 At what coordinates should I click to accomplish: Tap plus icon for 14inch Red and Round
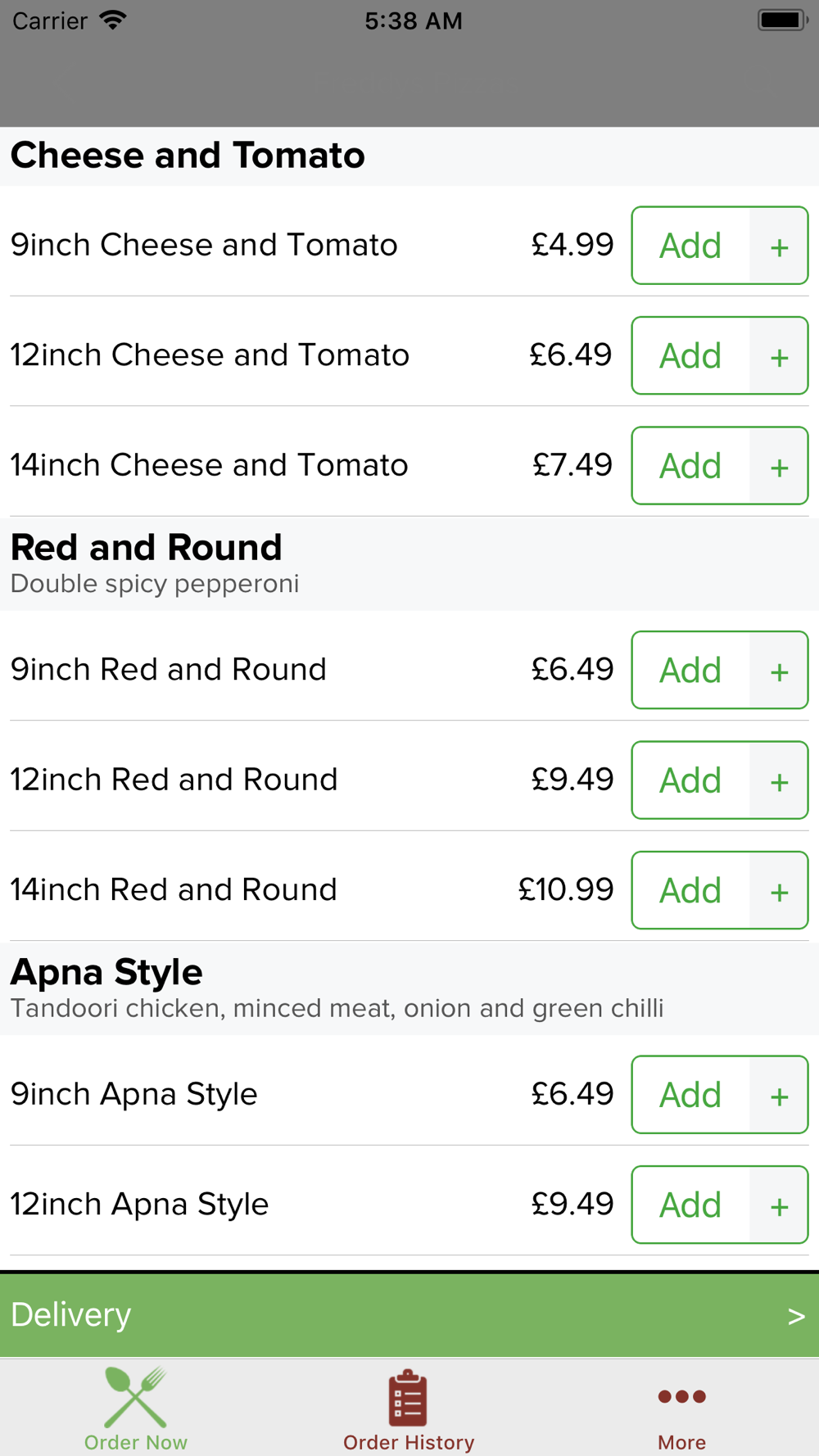coord(779,890)
